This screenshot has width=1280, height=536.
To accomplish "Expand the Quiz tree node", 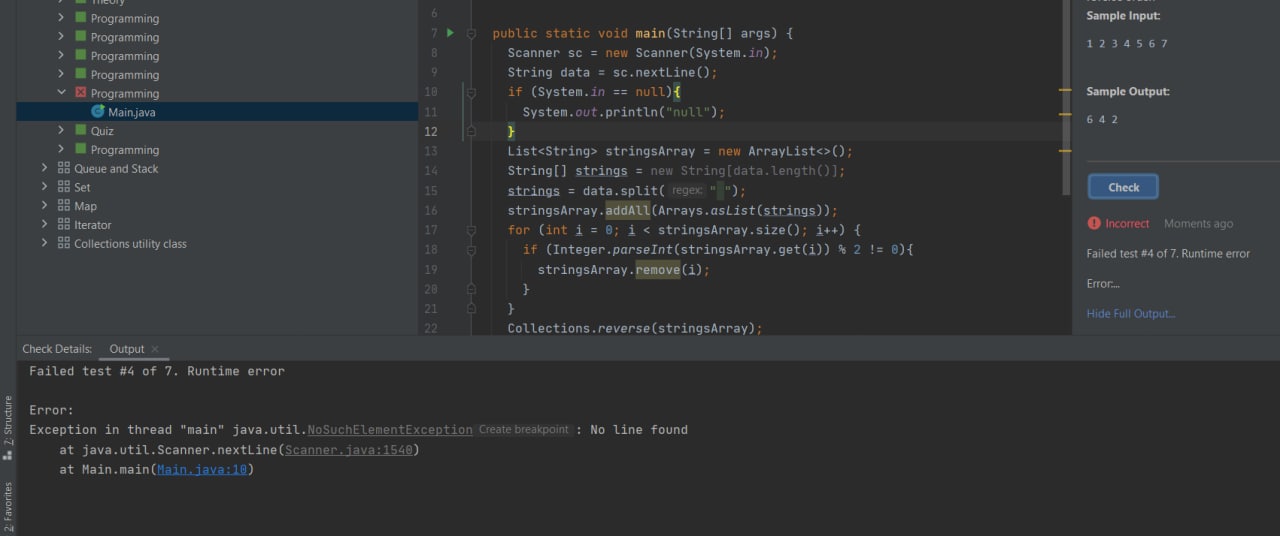I will [x=62, y=130].
